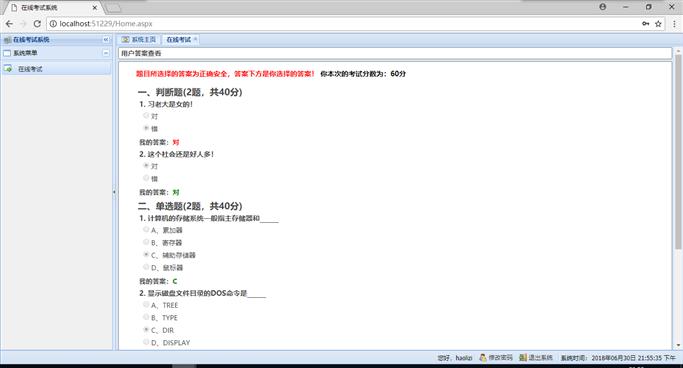Select 错 for question 这个社会还是好人多
Image resolution: width=683 pixels, height=368 pixels.
(x=146, y=178)
